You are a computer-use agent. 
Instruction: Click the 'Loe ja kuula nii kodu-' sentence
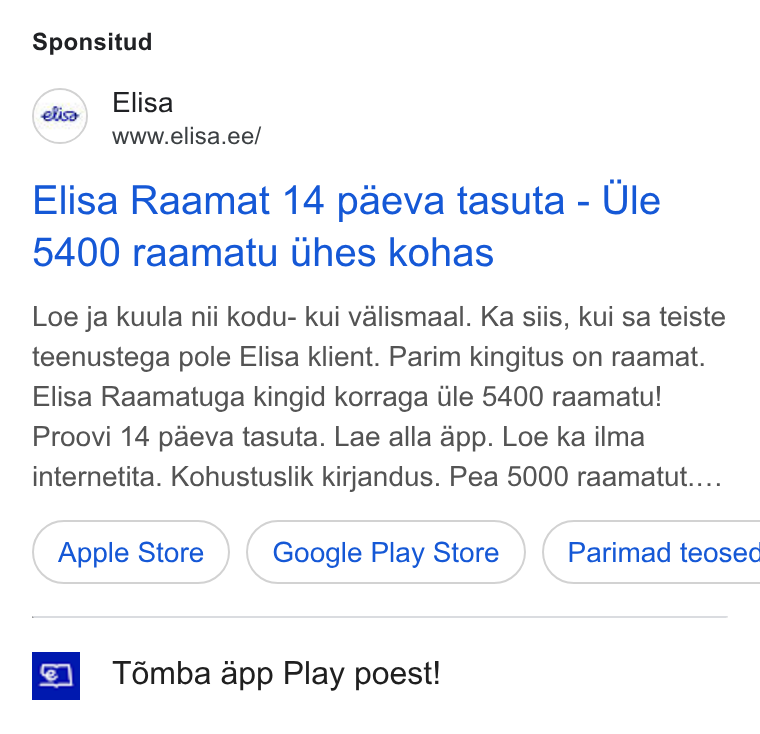(x=252, y=318)
